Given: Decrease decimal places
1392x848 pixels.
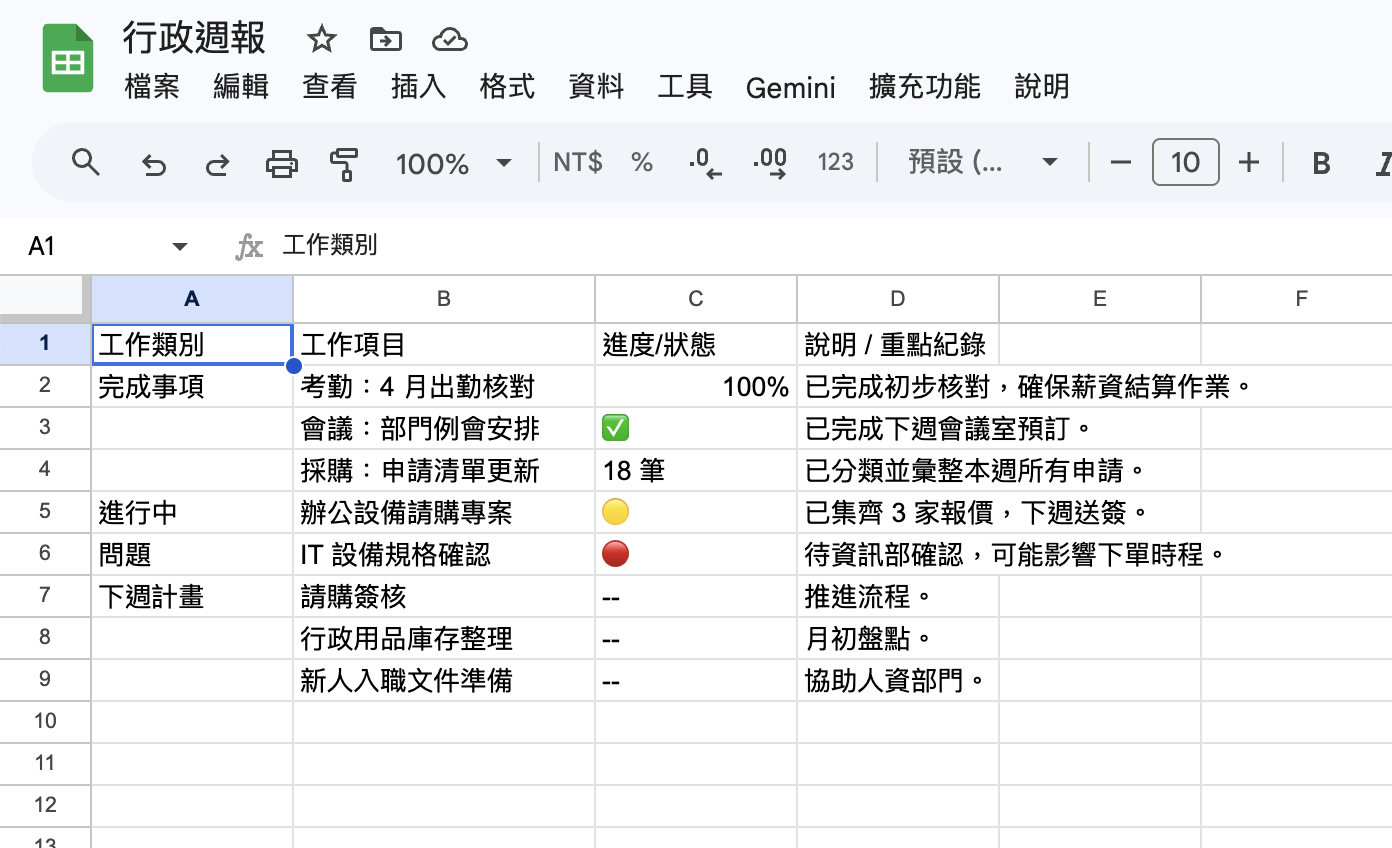Looking at the screenshot, I should click(705, 162).
